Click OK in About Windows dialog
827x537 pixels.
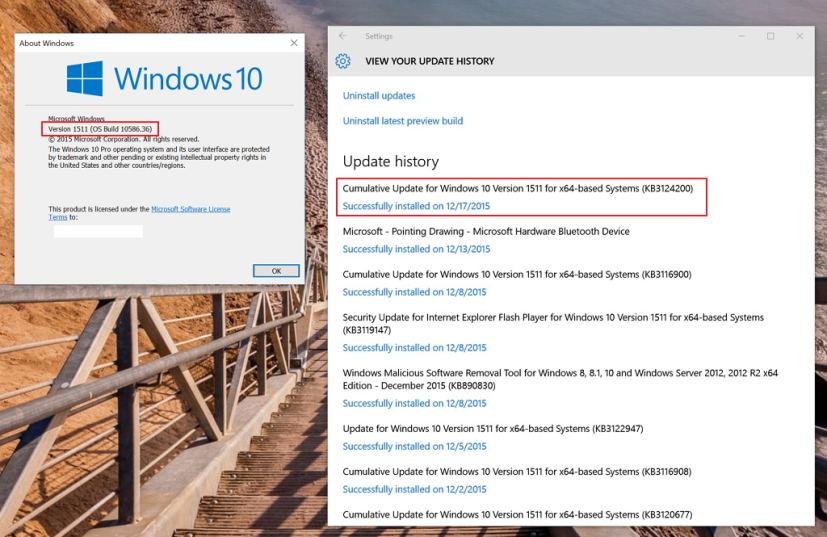click(276, 271)
